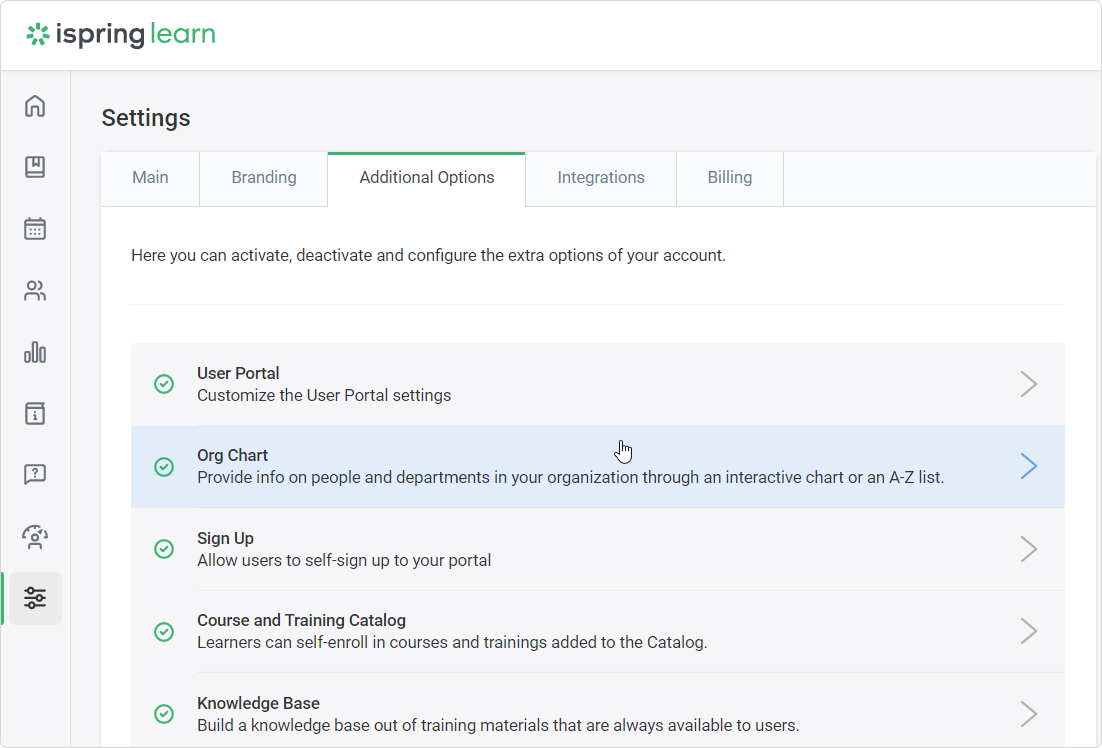Click the Users icon in the sidebar
This screenshot has height=748, width=1102.
35,290
